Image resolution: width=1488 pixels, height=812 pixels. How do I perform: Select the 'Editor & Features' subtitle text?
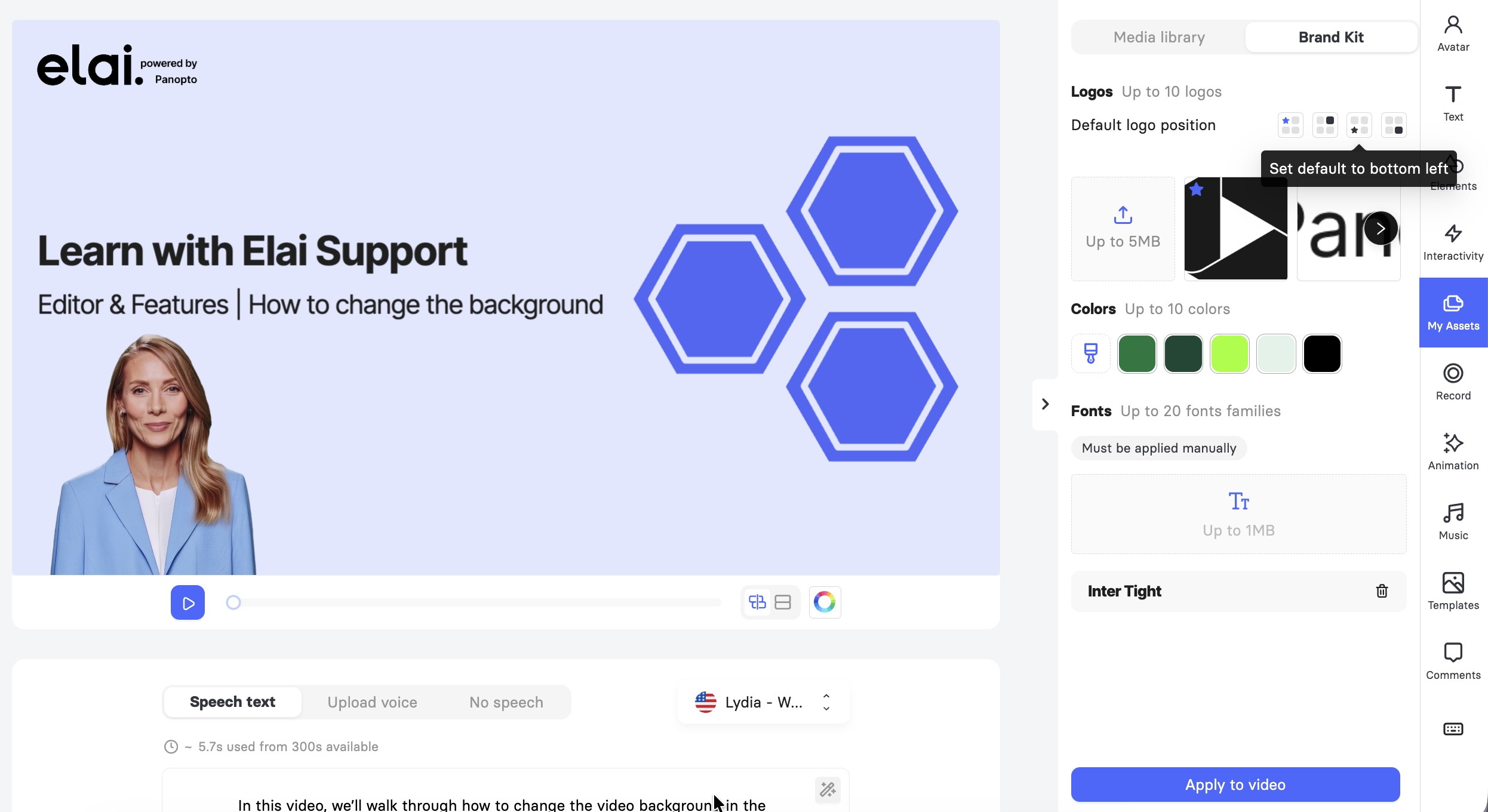pos(320,304)
